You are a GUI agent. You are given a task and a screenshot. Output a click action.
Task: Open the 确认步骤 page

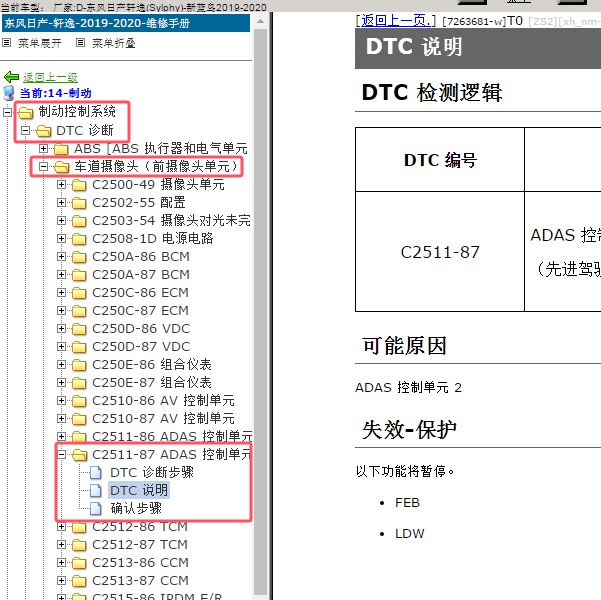pyautogui.click(x=136, y=508)
